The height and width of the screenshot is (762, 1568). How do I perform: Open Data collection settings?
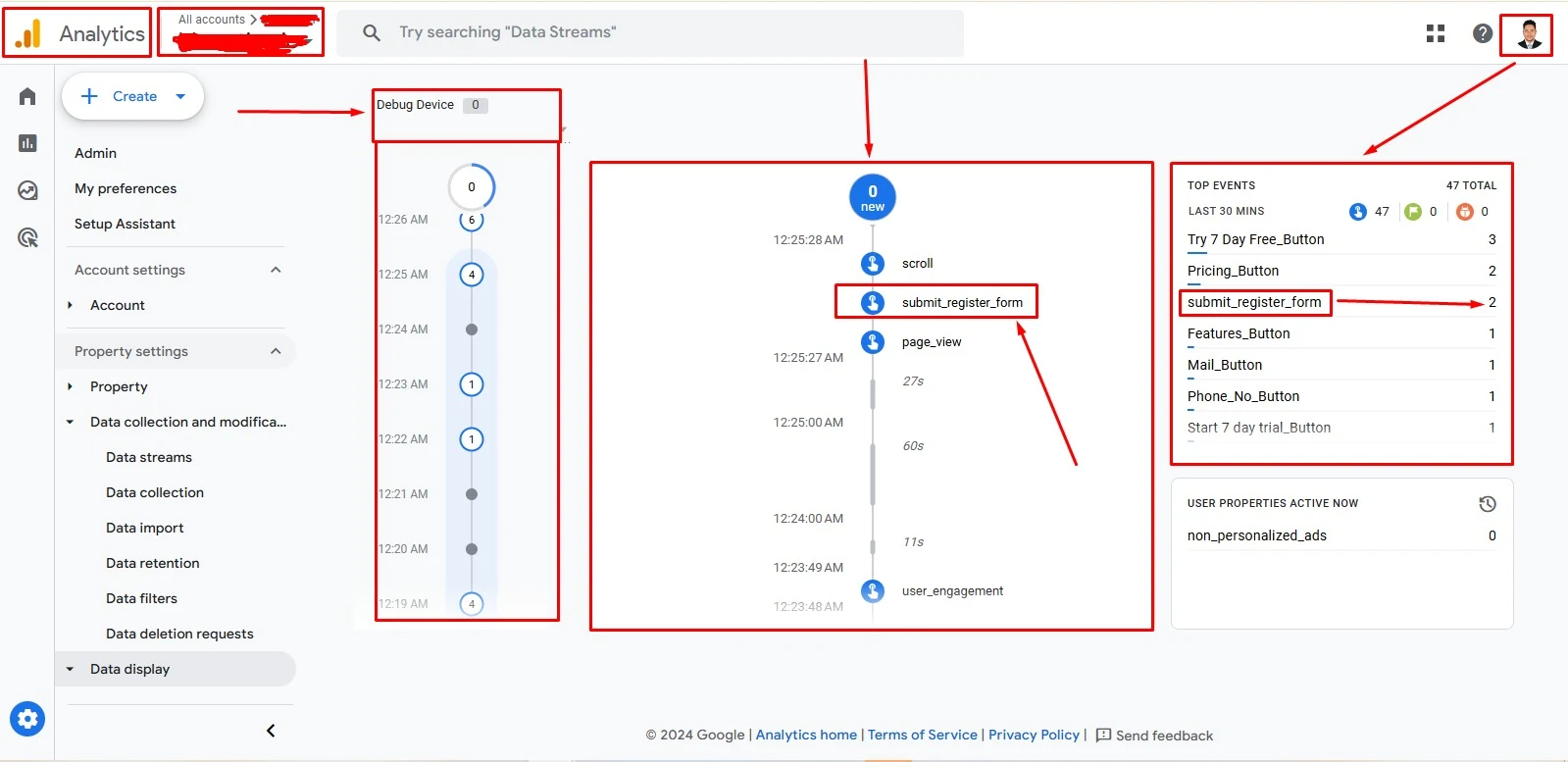pyautogui.click(x=155, y=492)
